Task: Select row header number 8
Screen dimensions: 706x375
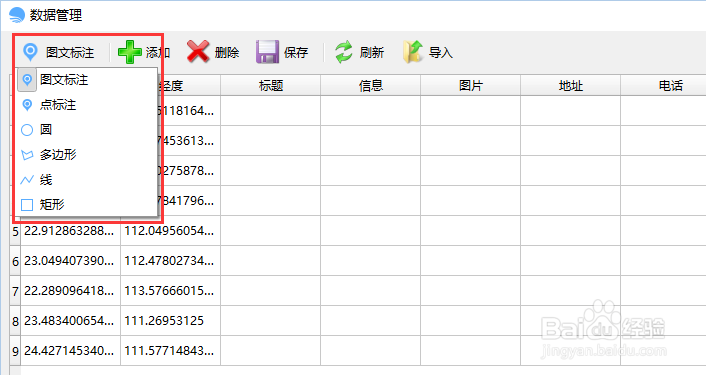Action: (15, 321)
